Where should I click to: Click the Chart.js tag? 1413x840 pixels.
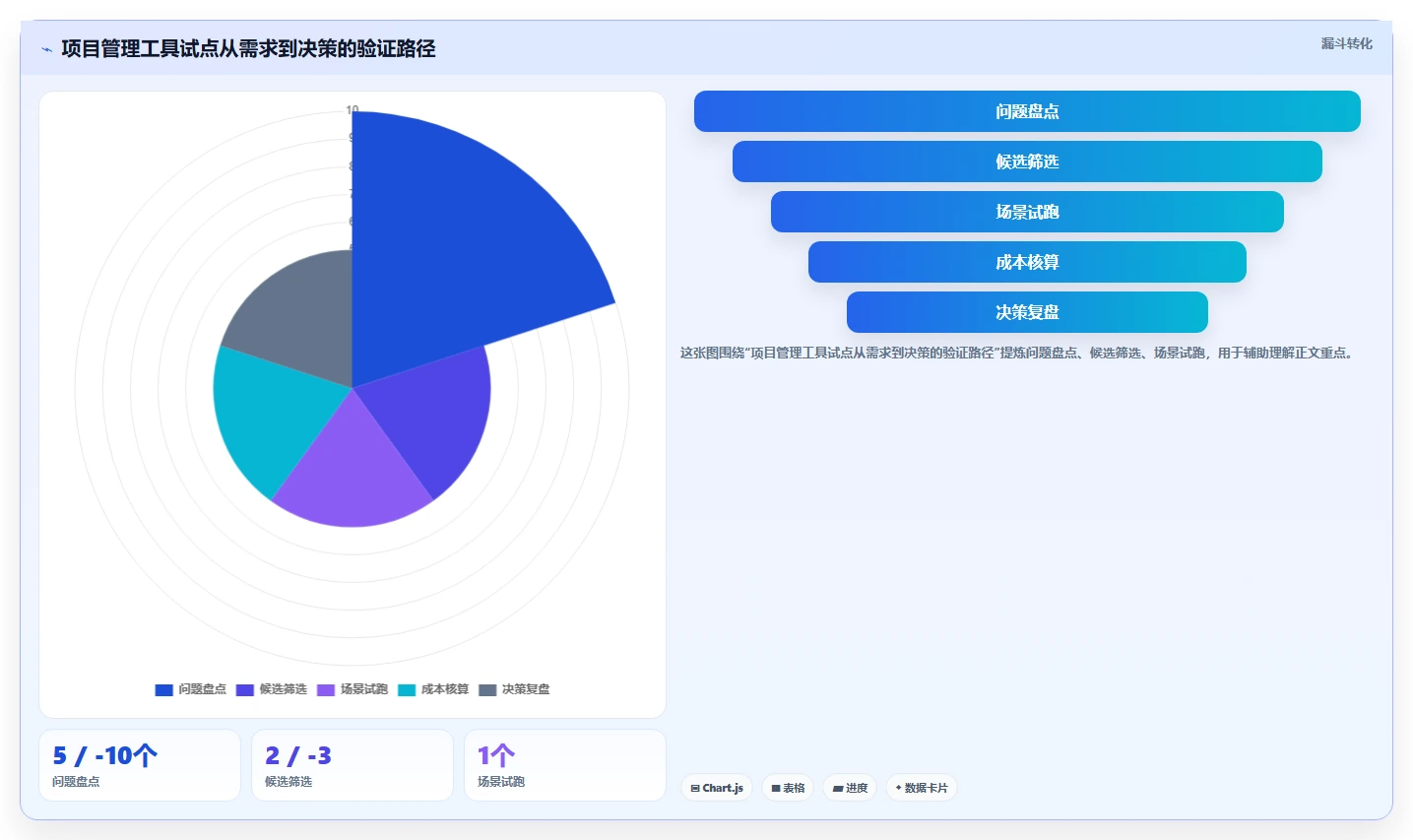click(x=717, y=788)
